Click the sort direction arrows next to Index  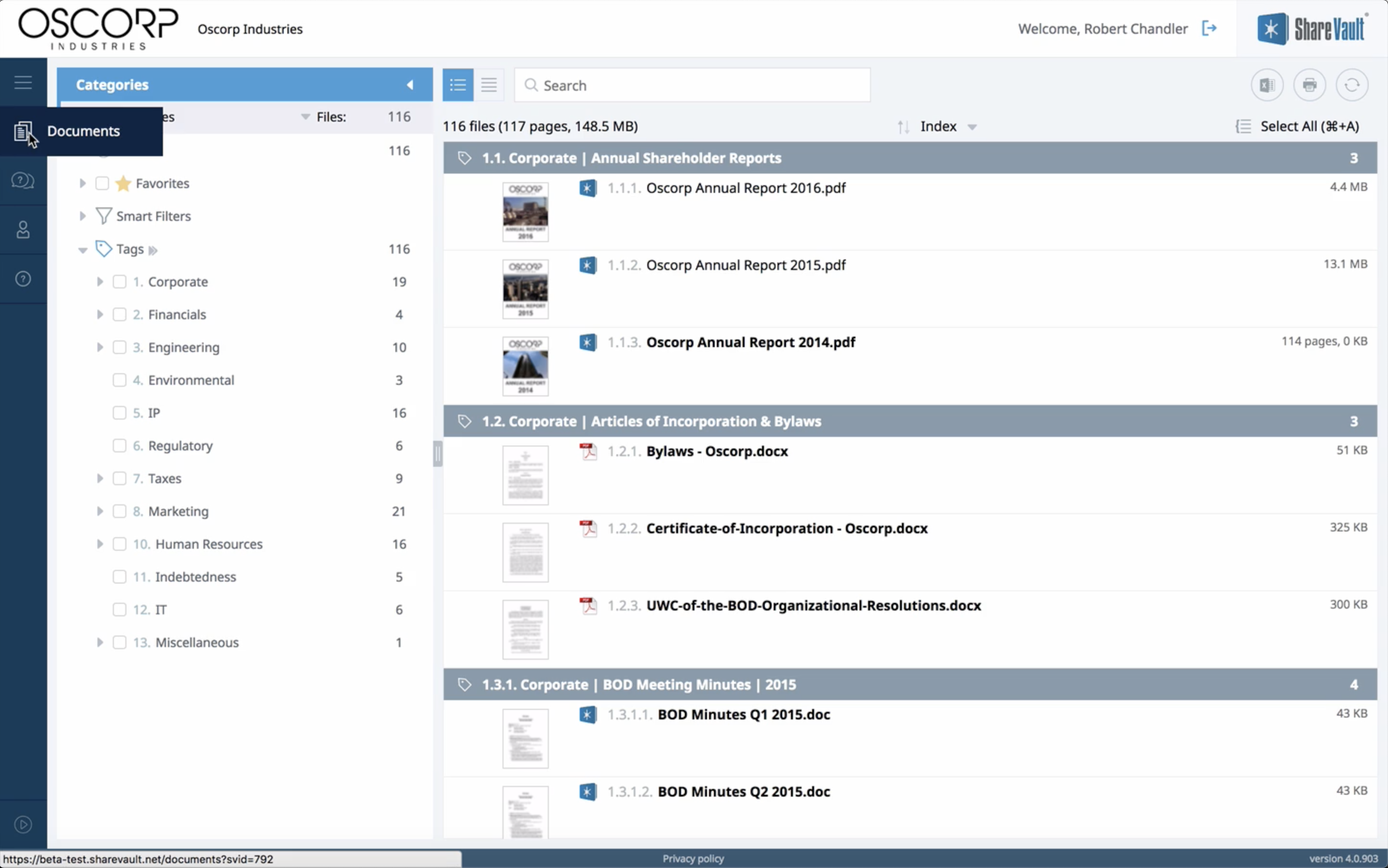tap(903, 127)
